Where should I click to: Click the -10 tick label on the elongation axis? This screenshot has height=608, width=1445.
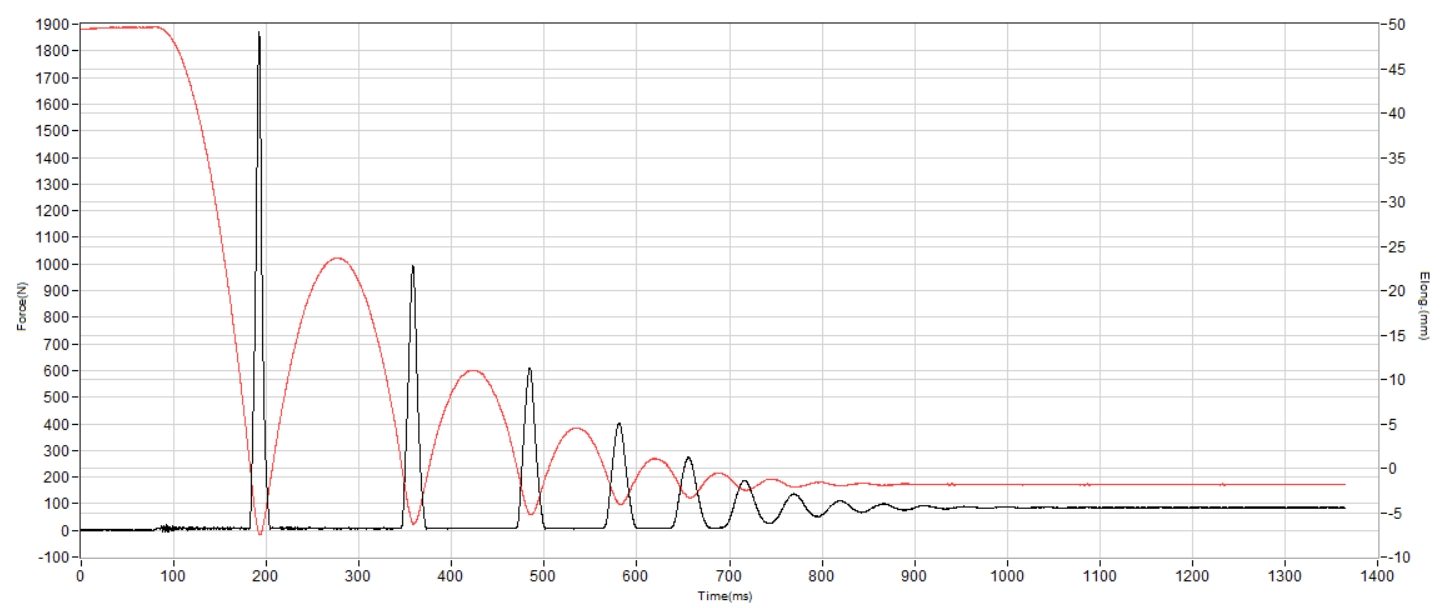1397,557
